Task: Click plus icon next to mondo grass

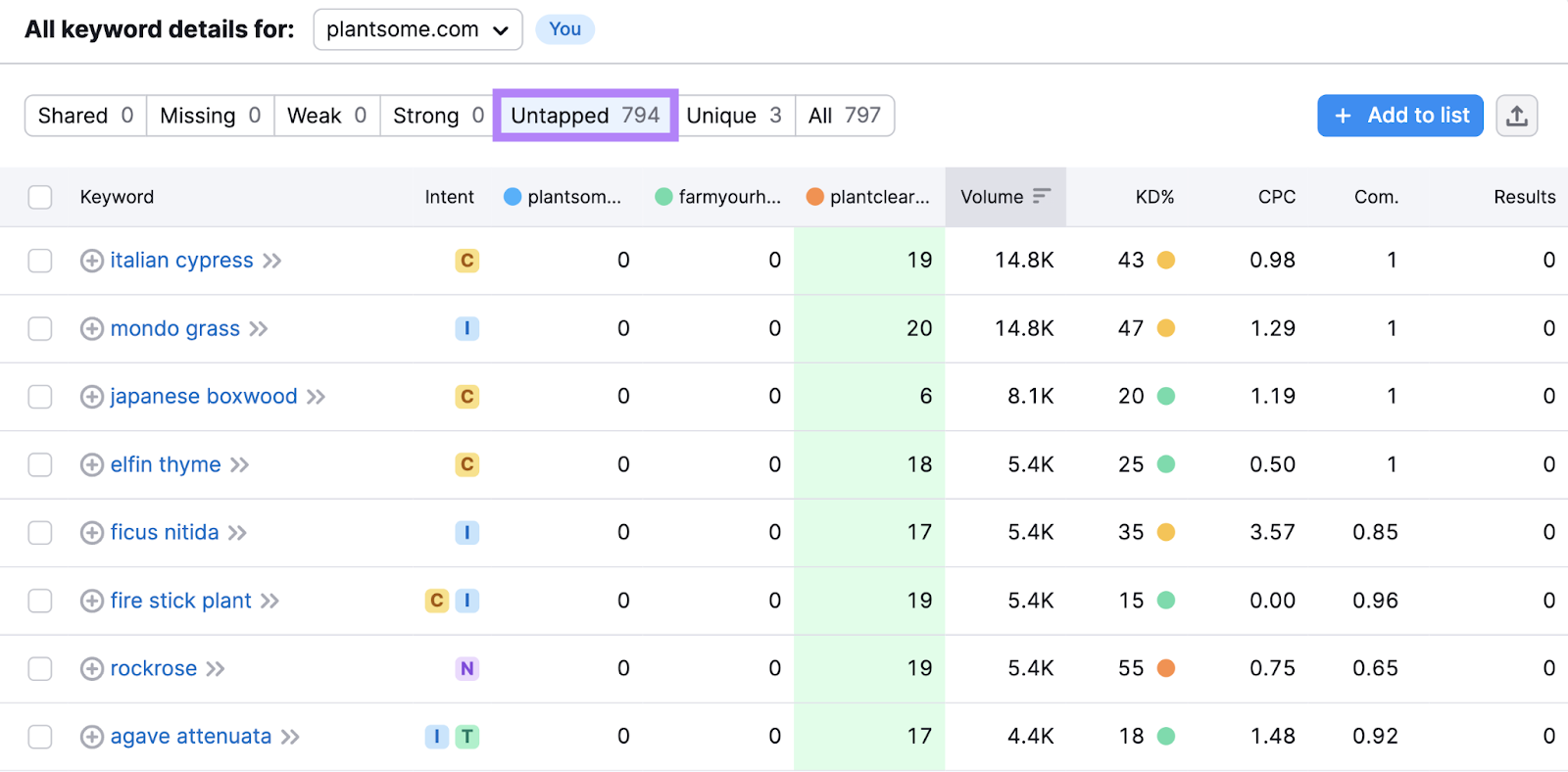Action: (x=92, y=328)
